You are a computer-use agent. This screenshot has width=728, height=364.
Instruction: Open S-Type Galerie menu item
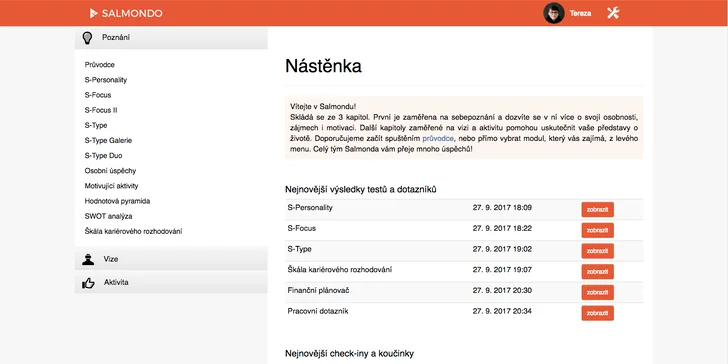coord(108,140)
